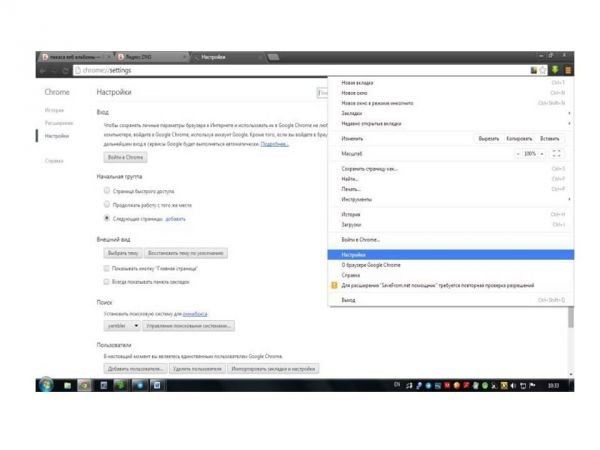600x450 pixels.
Task: Open the Windows Start button
Action: click(x=46, y=384)
